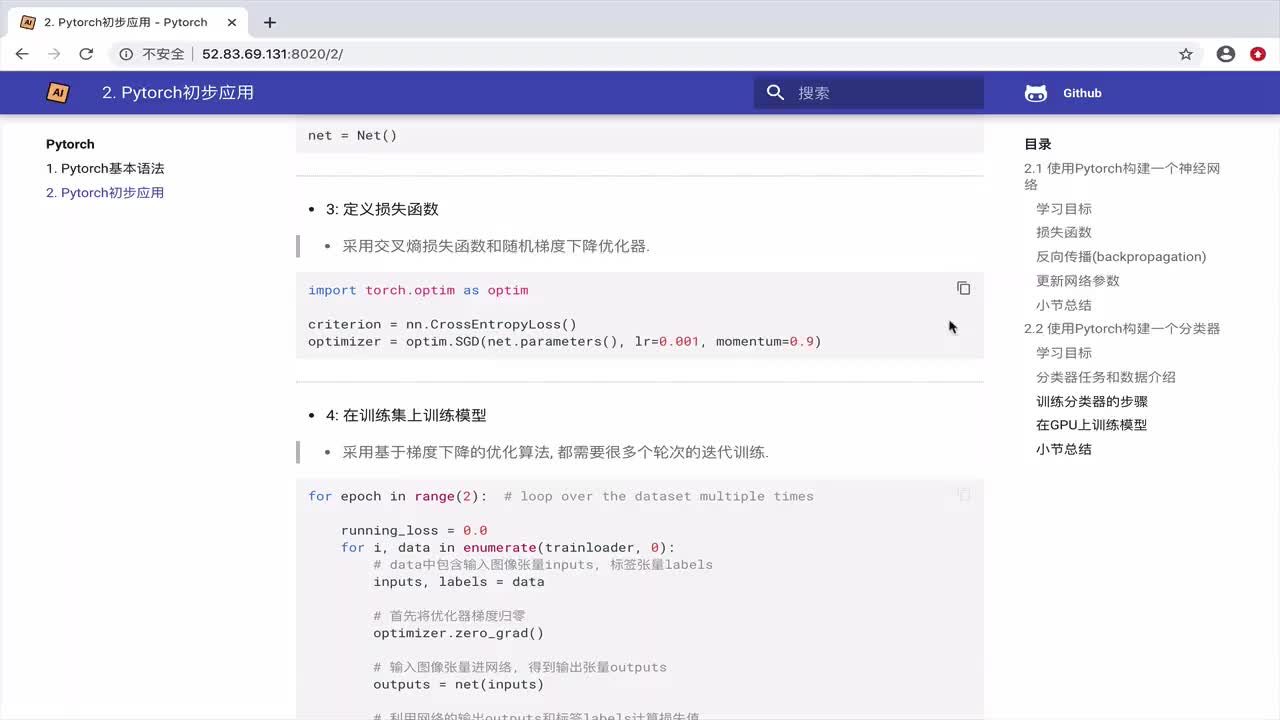This screenshot has height=720, width=1280.
Task: Click the 3: 定义损失函数 heading
Action: 382,209
